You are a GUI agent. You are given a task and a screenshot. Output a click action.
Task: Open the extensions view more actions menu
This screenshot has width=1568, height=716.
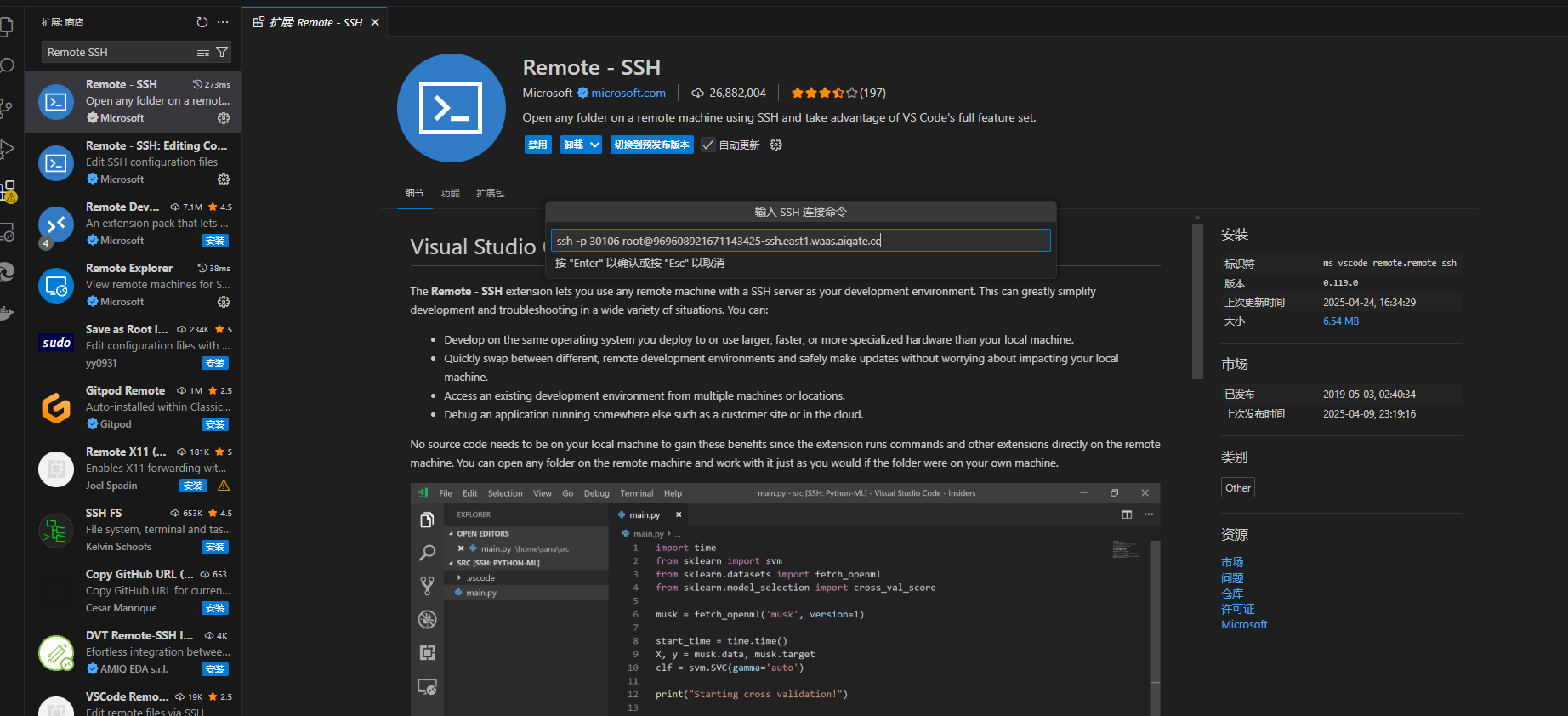click(x=223, y=22)
